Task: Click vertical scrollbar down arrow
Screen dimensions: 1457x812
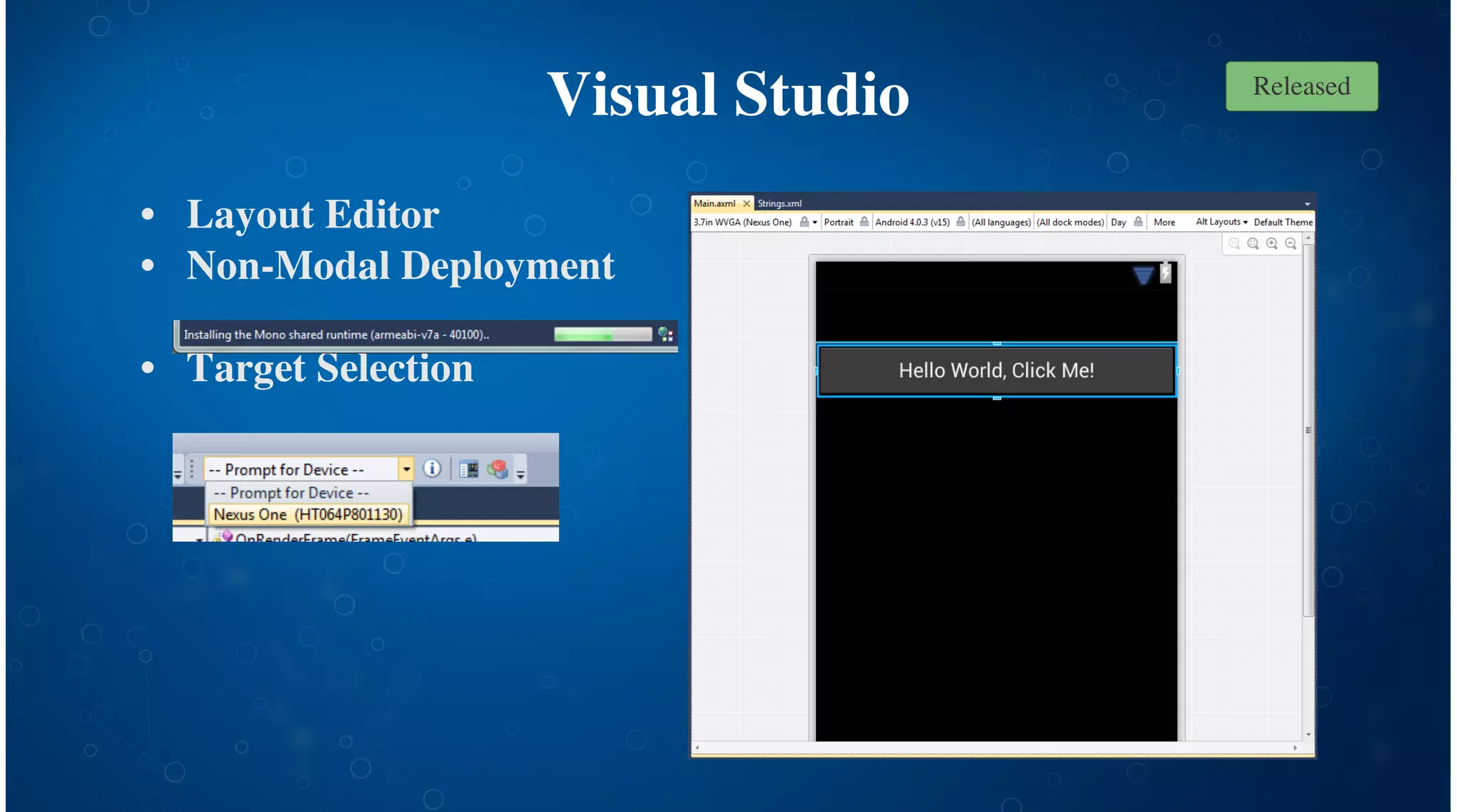Action: [x=1308, y=735]
